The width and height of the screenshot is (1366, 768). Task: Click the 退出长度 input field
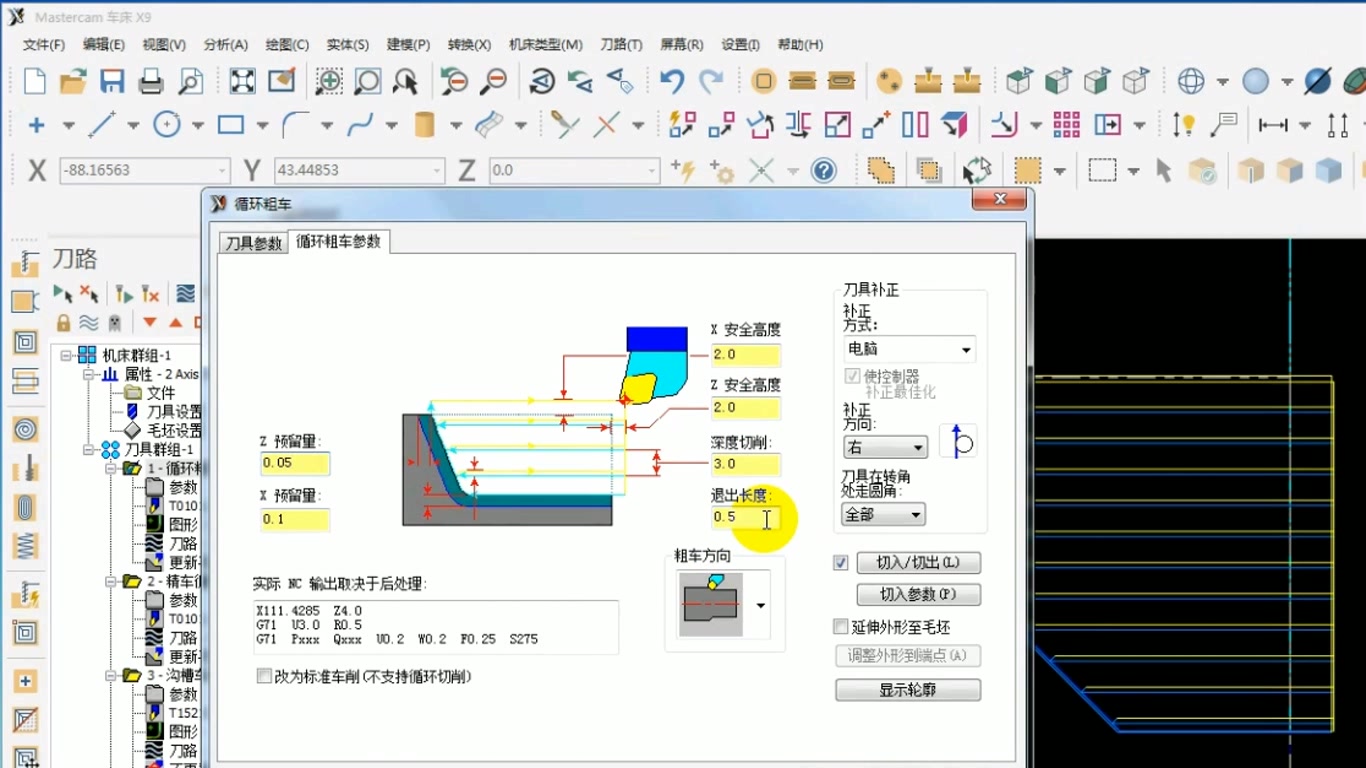pos(745,517)
